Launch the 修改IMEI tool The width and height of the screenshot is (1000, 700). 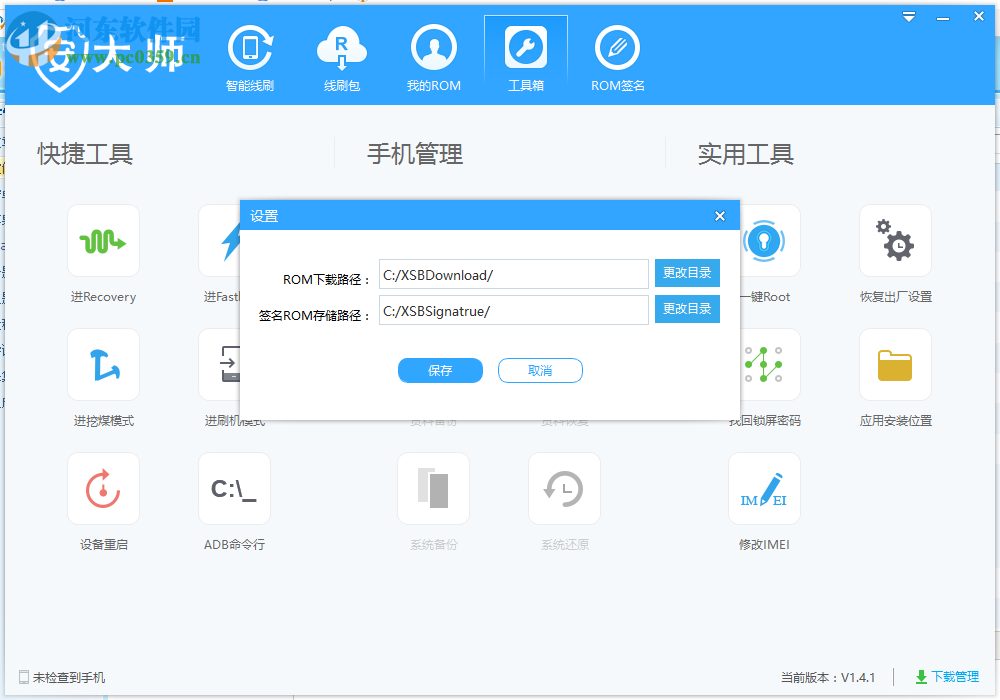[764, 489]
